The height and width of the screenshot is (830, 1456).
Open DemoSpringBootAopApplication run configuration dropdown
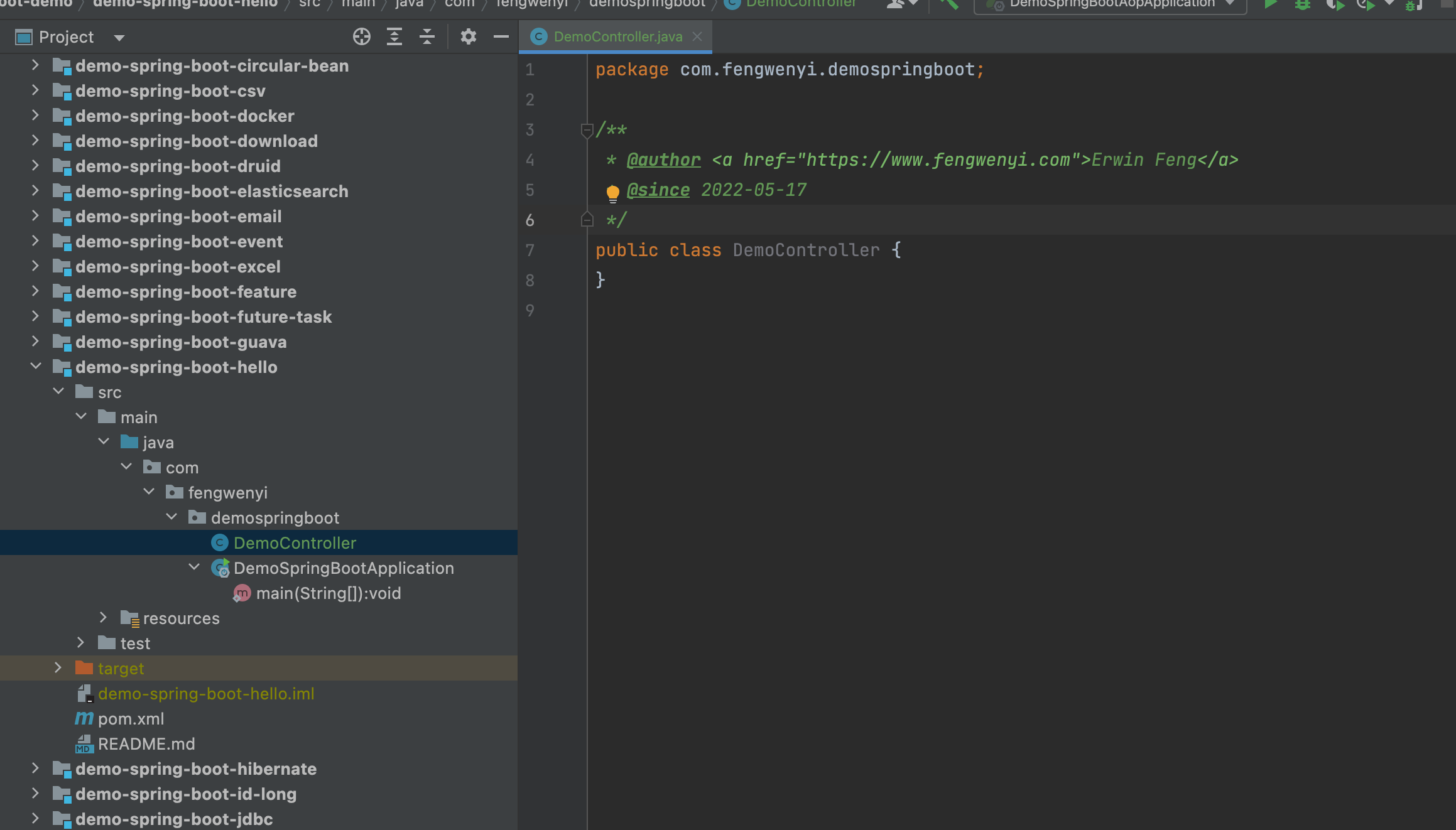pyautogui.click(x=1231, y=4)
